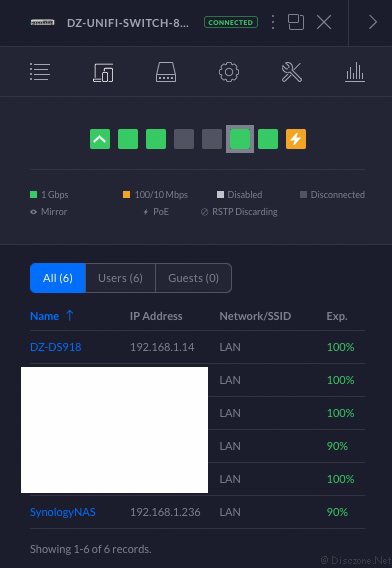Click the device name DZ-UNIFI-SWITCH-8 title
Screen dimensions: 392x568
point(128,23)
